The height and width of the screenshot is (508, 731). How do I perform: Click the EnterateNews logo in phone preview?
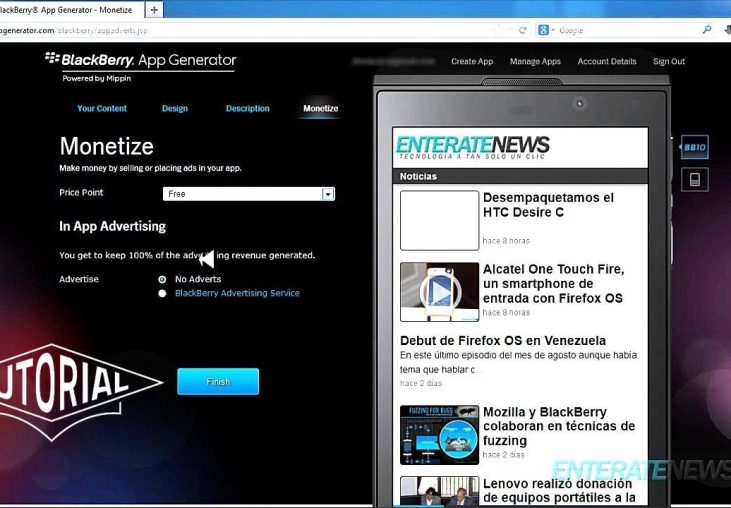pos(472,146)
